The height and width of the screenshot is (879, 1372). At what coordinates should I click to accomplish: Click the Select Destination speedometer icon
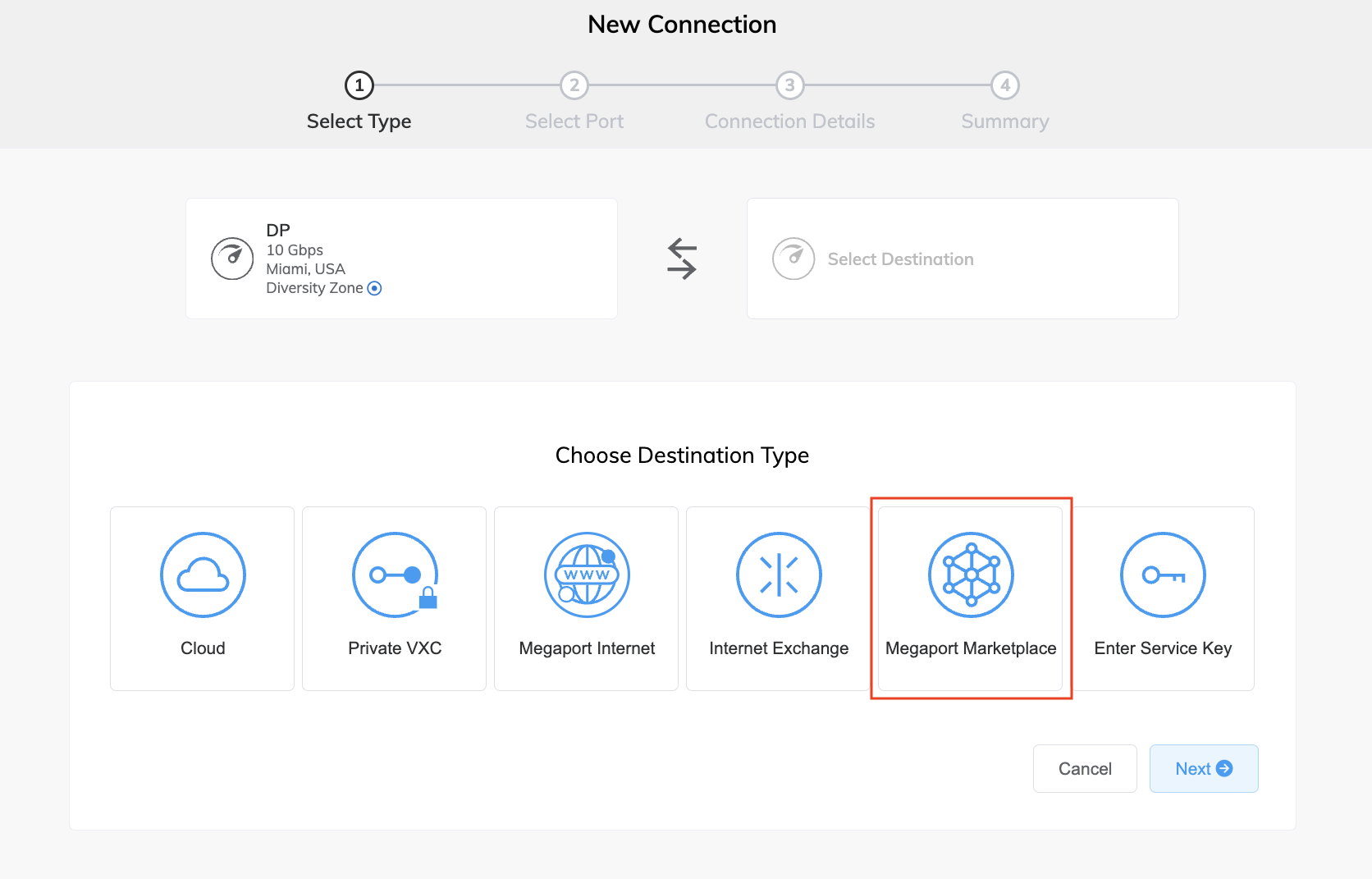point(793,259)
